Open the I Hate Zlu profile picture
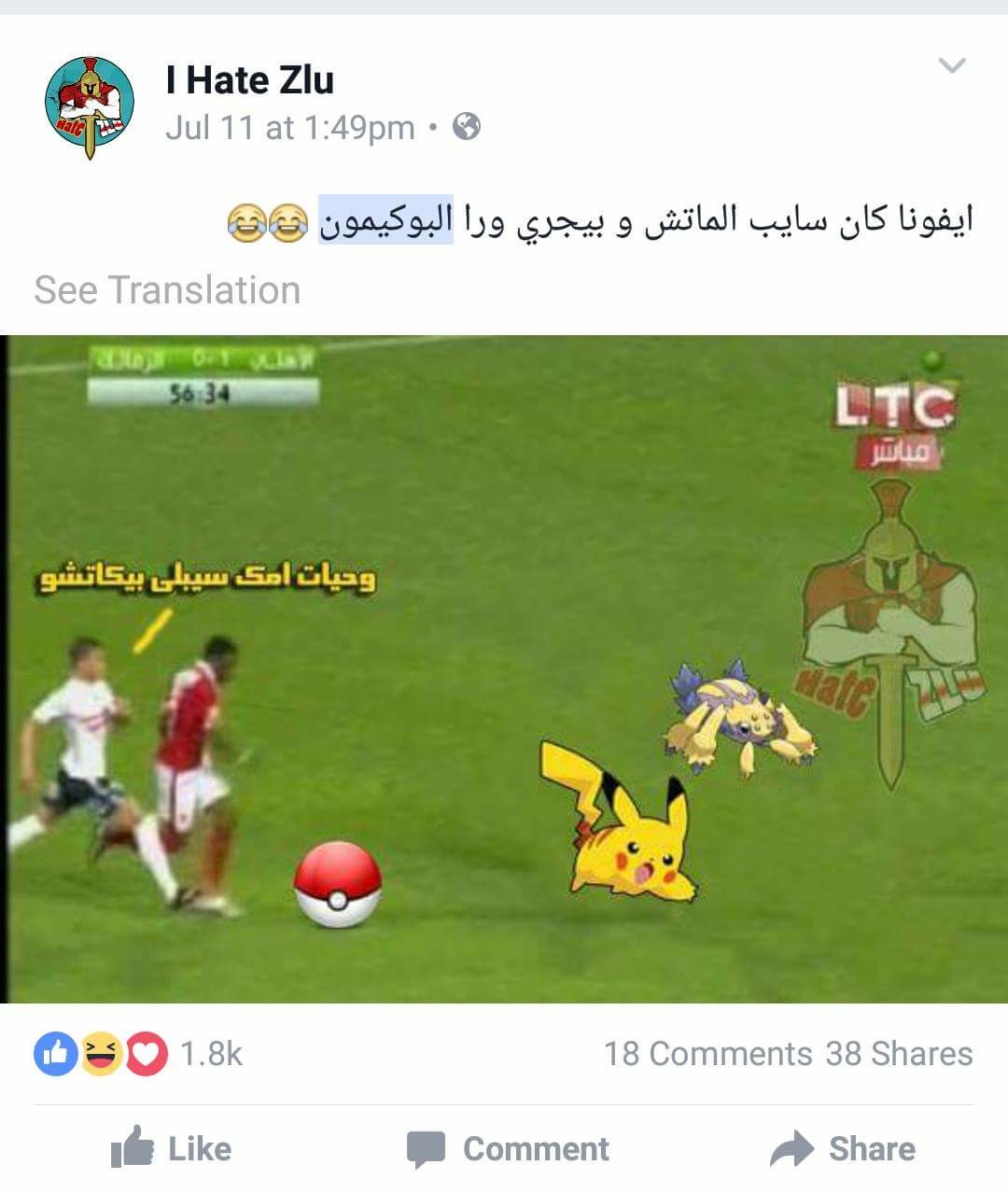The image size is (1008, 1193). (x=90, y=103)
